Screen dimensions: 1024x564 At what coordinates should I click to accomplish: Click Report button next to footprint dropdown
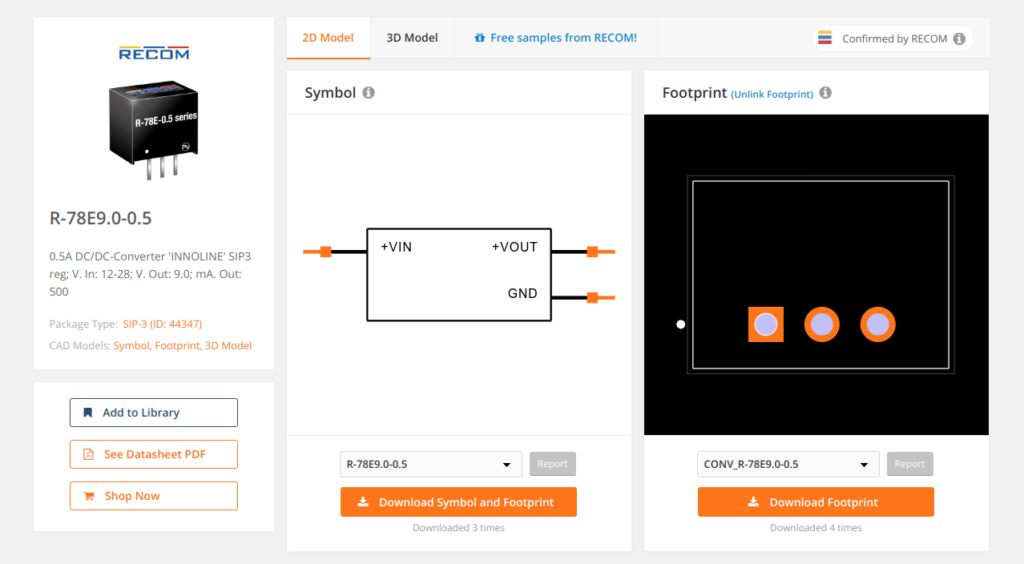pos(910,464)
